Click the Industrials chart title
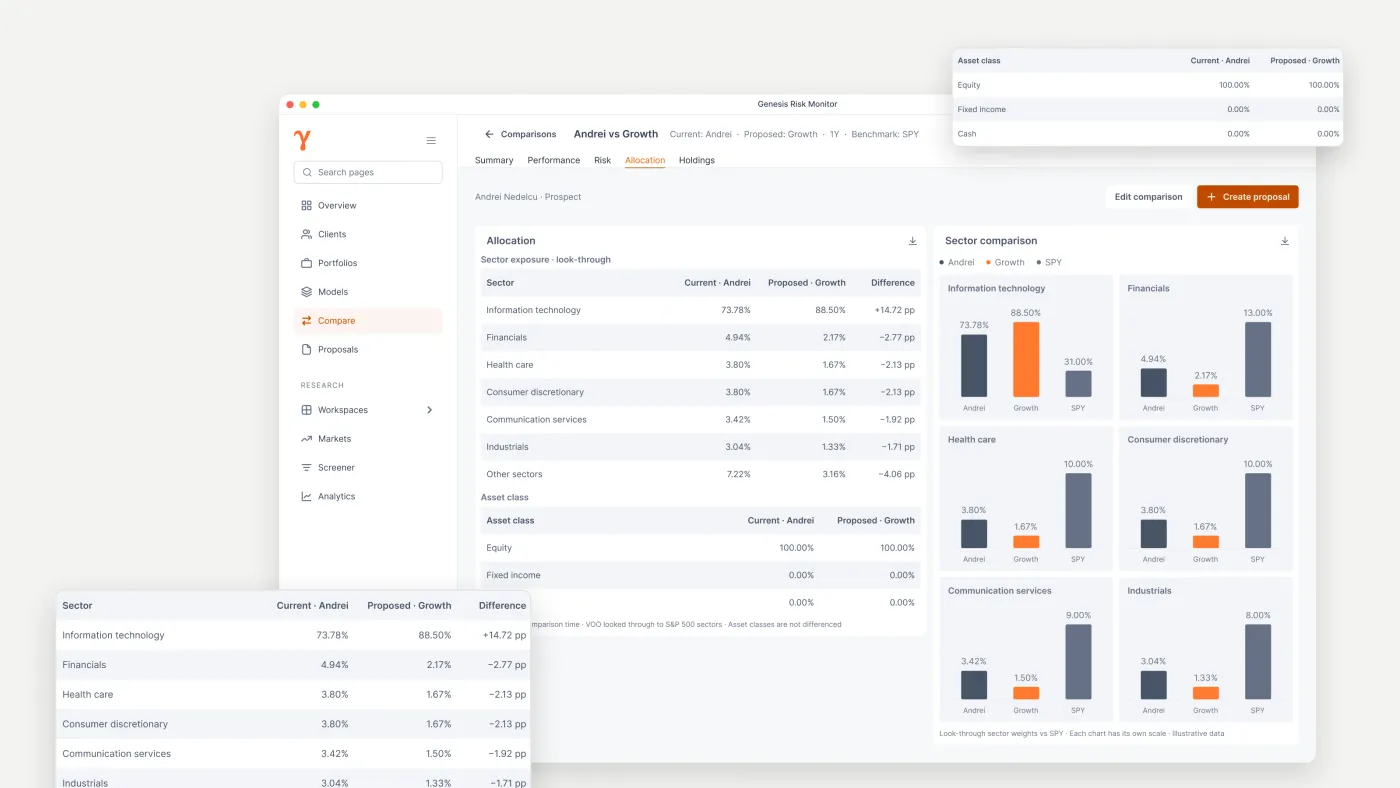 pyautogui.click(x=1150, y=591)
